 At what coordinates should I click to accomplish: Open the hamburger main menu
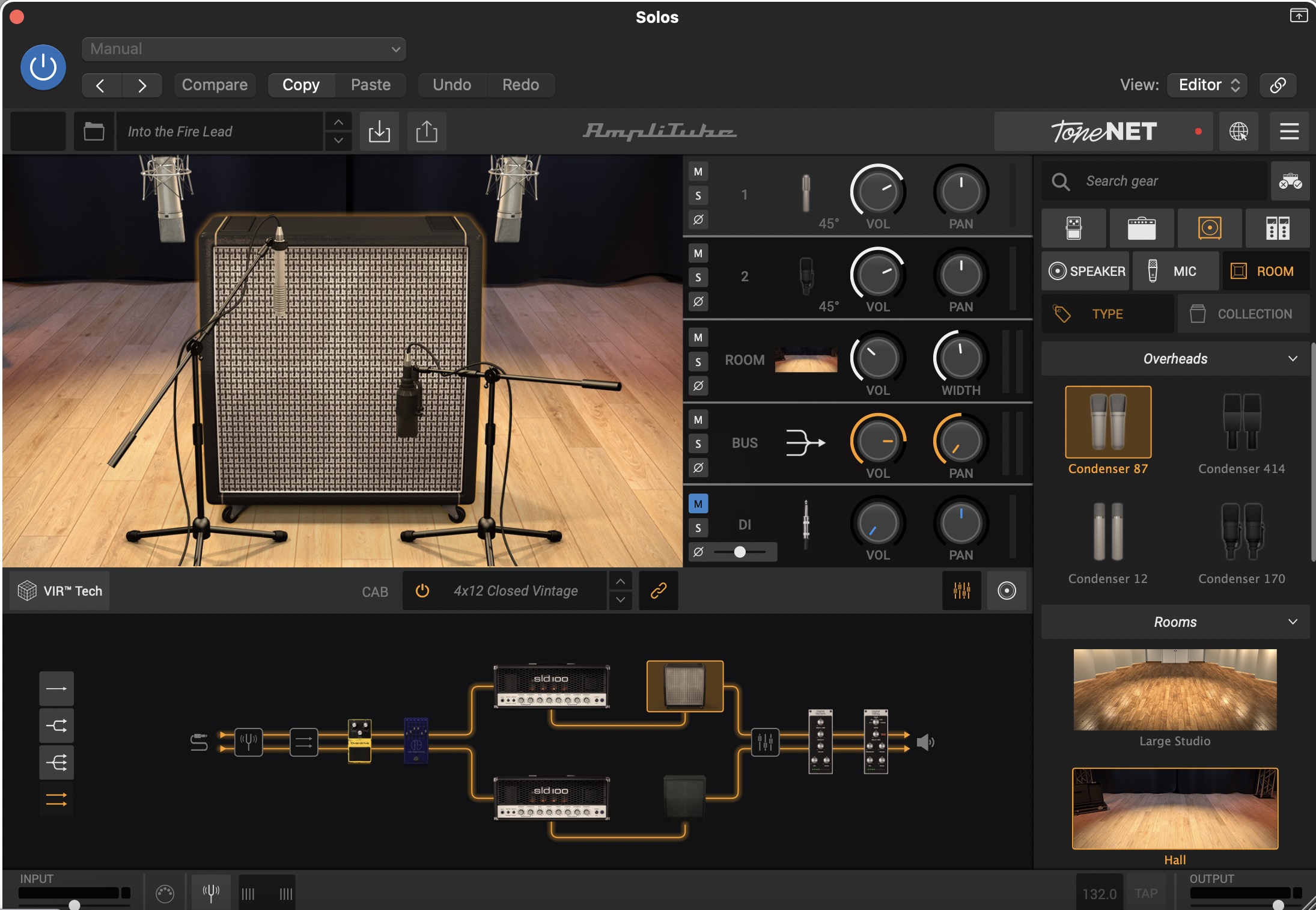pyautogui.click(x=1289, y=131)
